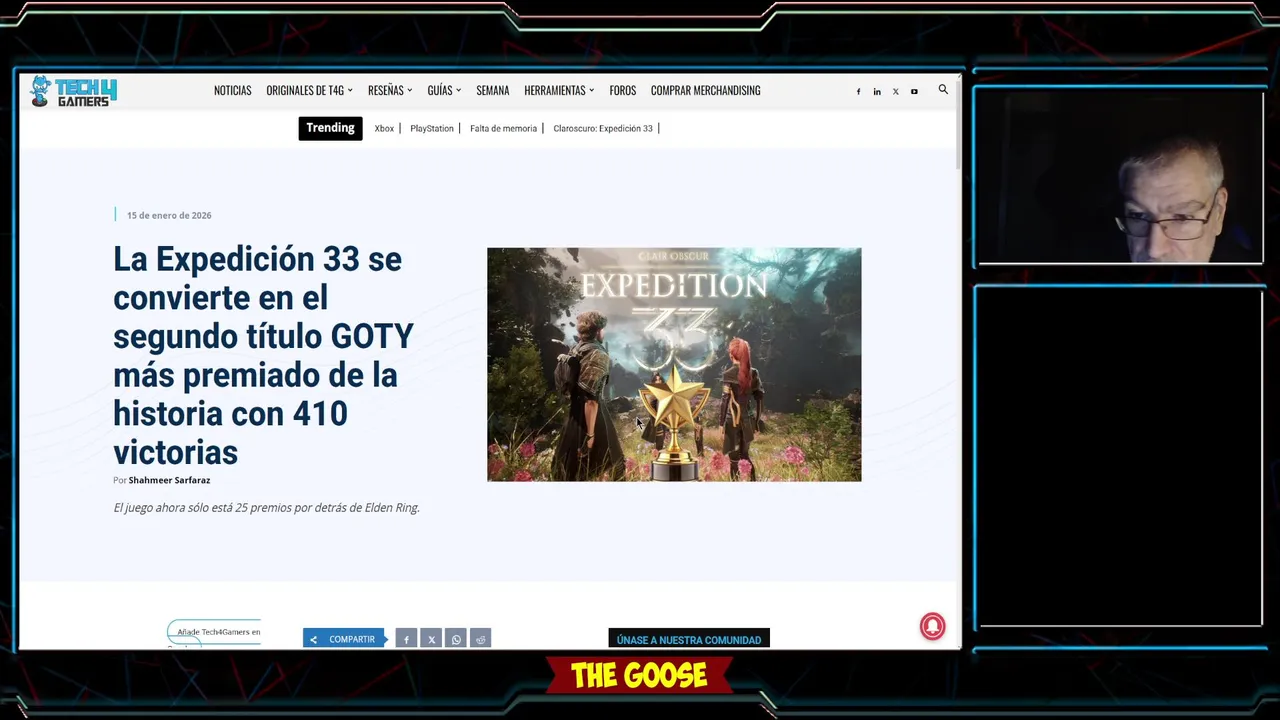
Task: Share article via WhatsApp button
Action: (x=456, y=639)
